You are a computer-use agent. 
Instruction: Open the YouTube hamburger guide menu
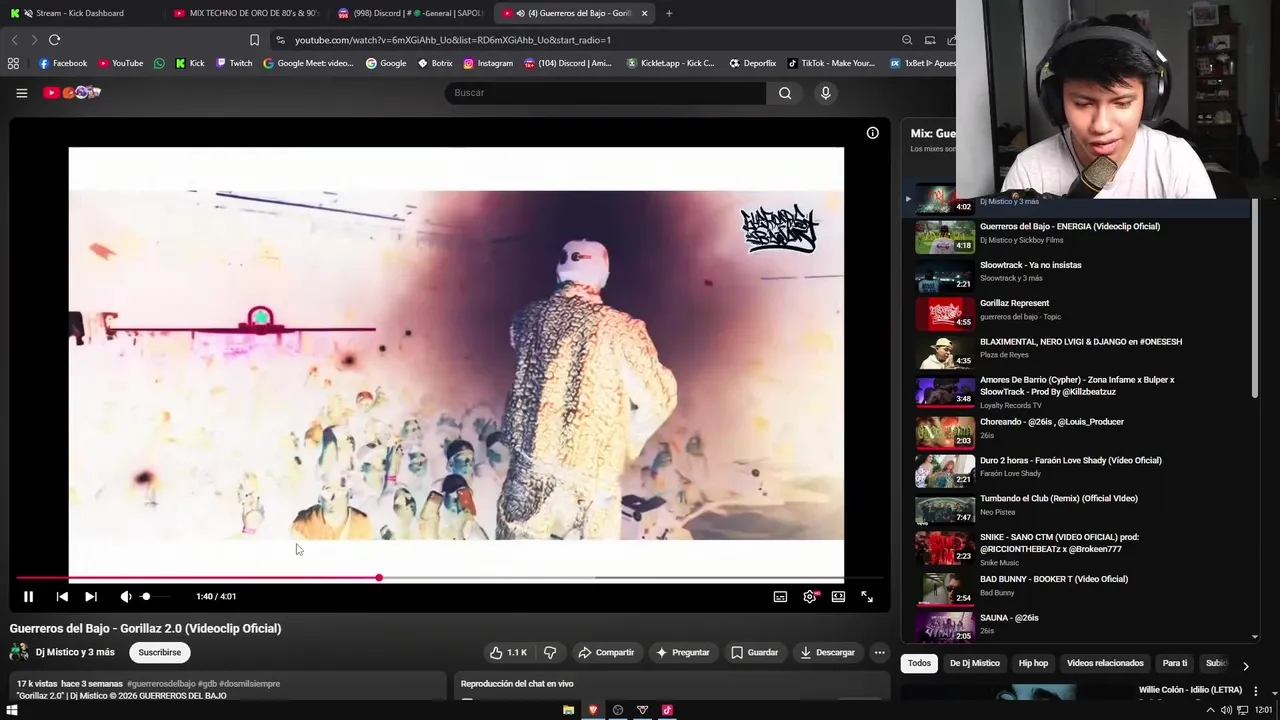click(21, 93)
